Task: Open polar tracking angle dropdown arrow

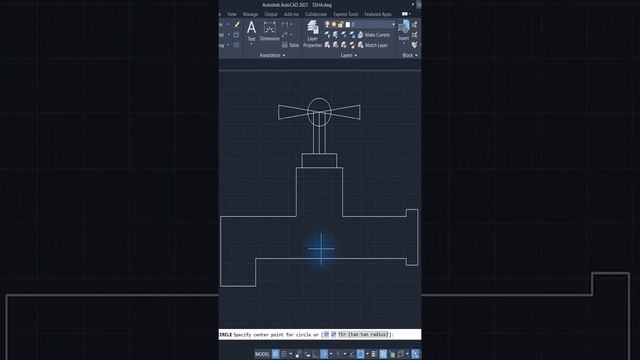Action: click(331, 354)
